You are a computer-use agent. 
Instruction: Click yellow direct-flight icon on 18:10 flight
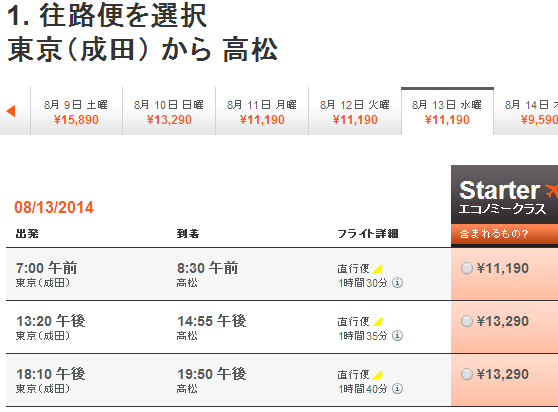pyautogui.click(x=378, y=375)
